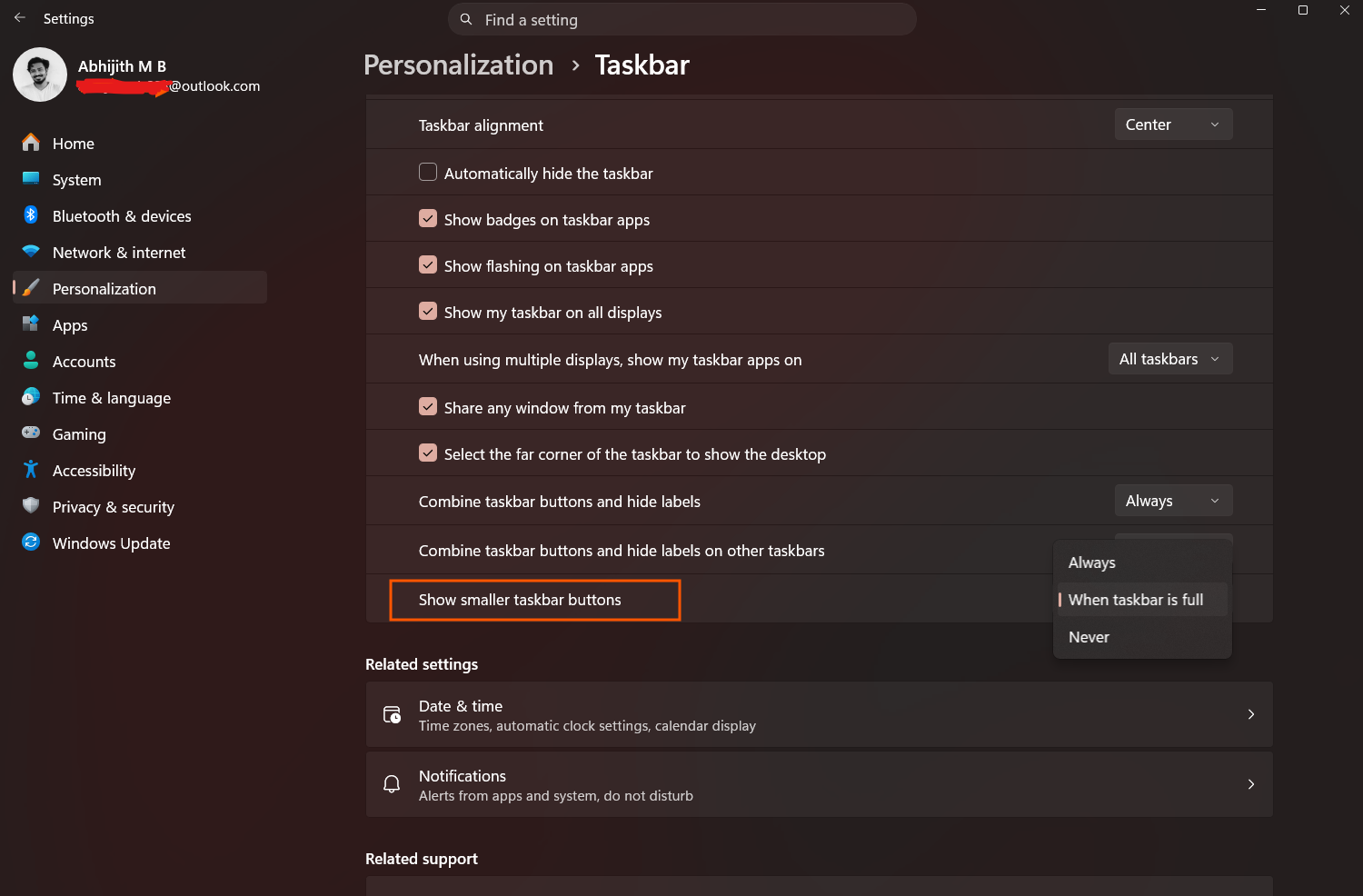Open Accounts settings
This screenshot has width=1363, height=896.
[x=84, y=361]
